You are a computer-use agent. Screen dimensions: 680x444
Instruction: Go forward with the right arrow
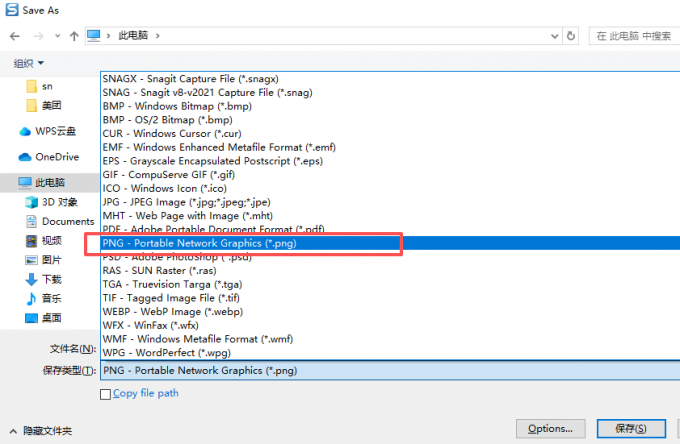[x=39, y=36]
